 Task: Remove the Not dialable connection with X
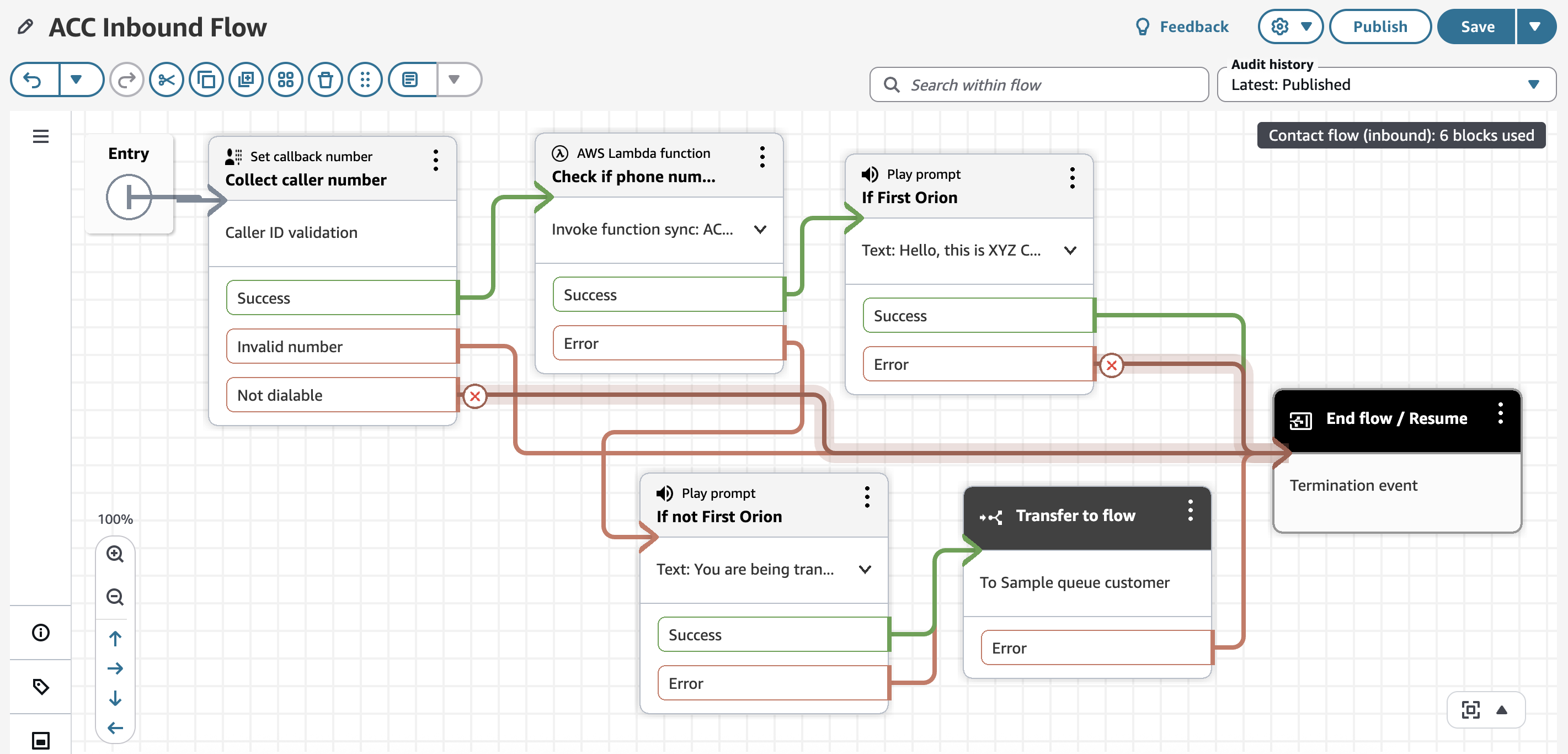pyautogui.click(x=475, y=396)
